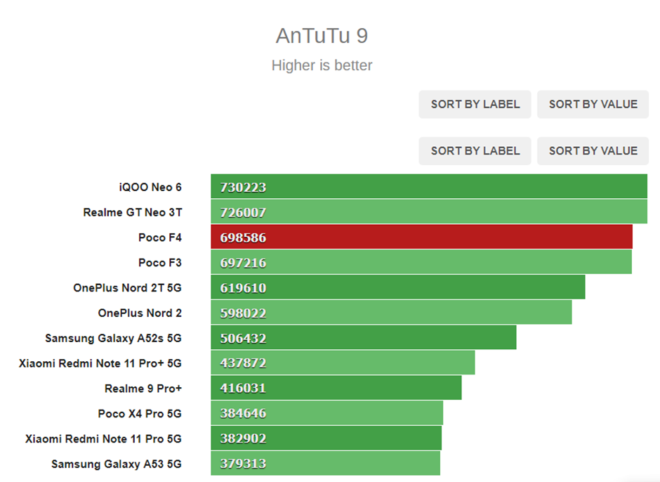Image resolution: width=660 pixels, height=482 pixels.
Task: Select the Xiaomi Redmi Note 11 Pro+ 5G label
Action: pos(100,363)
